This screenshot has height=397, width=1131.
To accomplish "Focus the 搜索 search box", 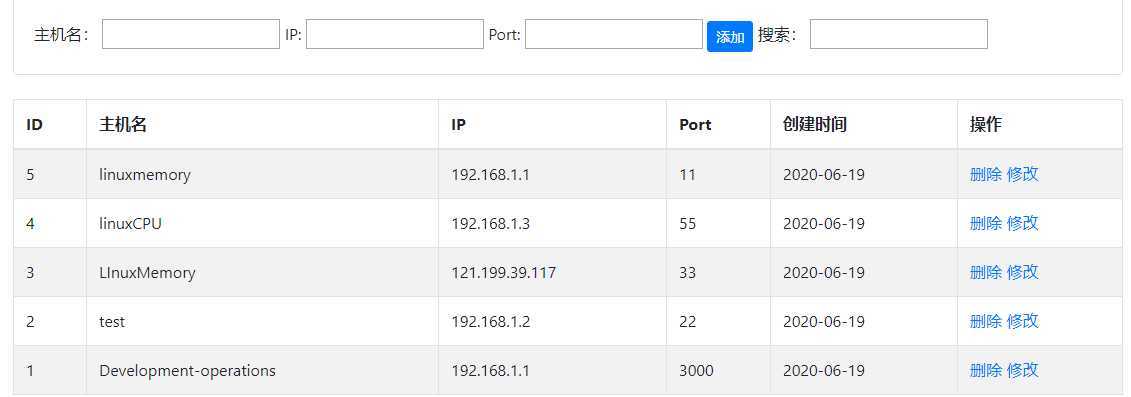I will click(899, 34).
